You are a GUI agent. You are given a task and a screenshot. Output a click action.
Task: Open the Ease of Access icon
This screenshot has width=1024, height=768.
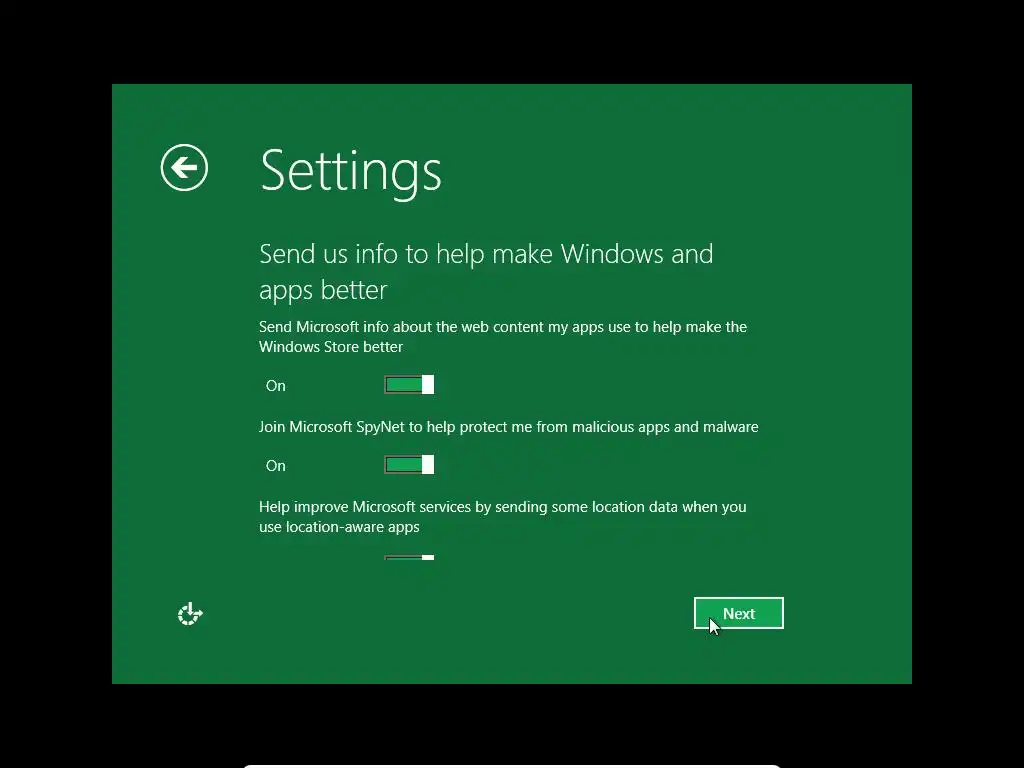[190, 614]
